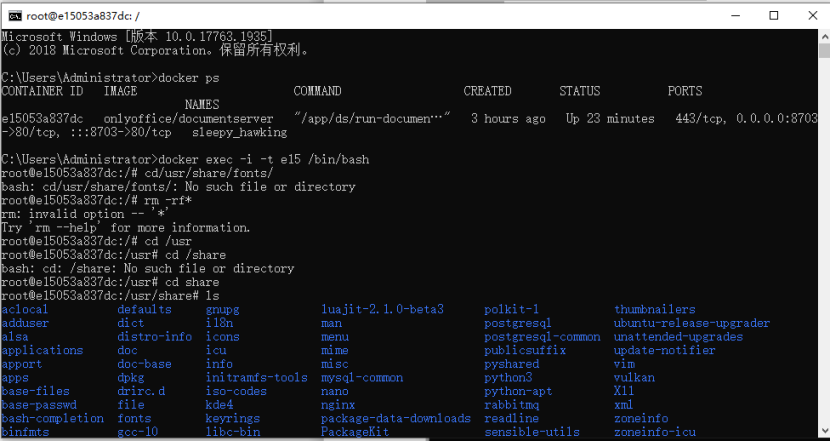
Task: Click the luajit-2.1.0-beta3 entry
Action: (382, 310)
